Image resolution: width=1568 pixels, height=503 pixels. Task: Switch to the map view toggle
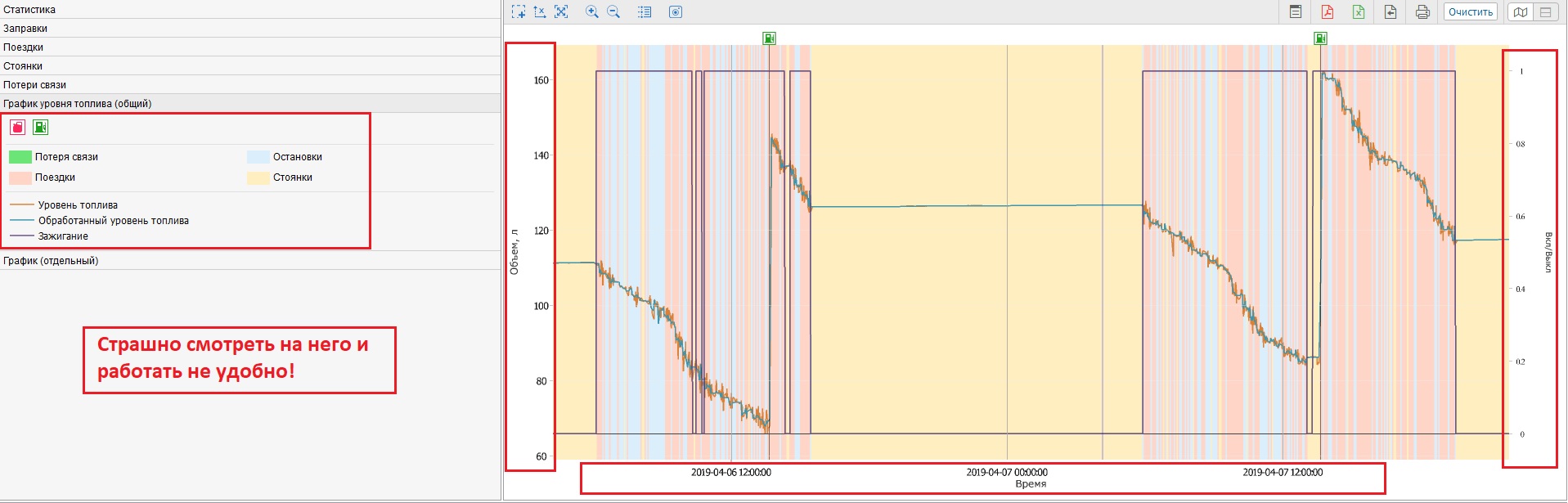(x=1521, y=11)
